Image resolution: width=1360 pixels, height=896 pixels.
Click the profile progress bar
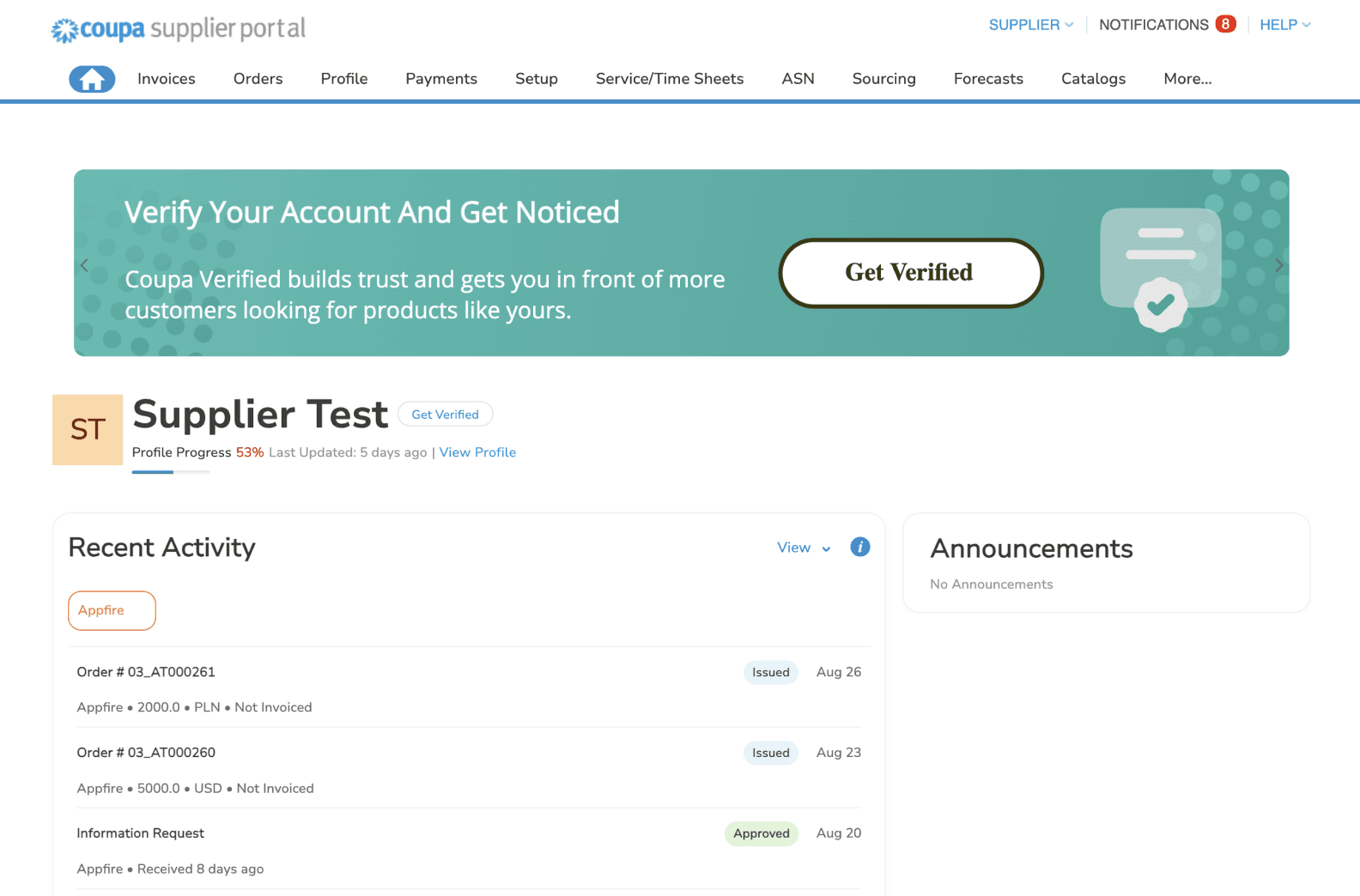click(x=171, y=472)
